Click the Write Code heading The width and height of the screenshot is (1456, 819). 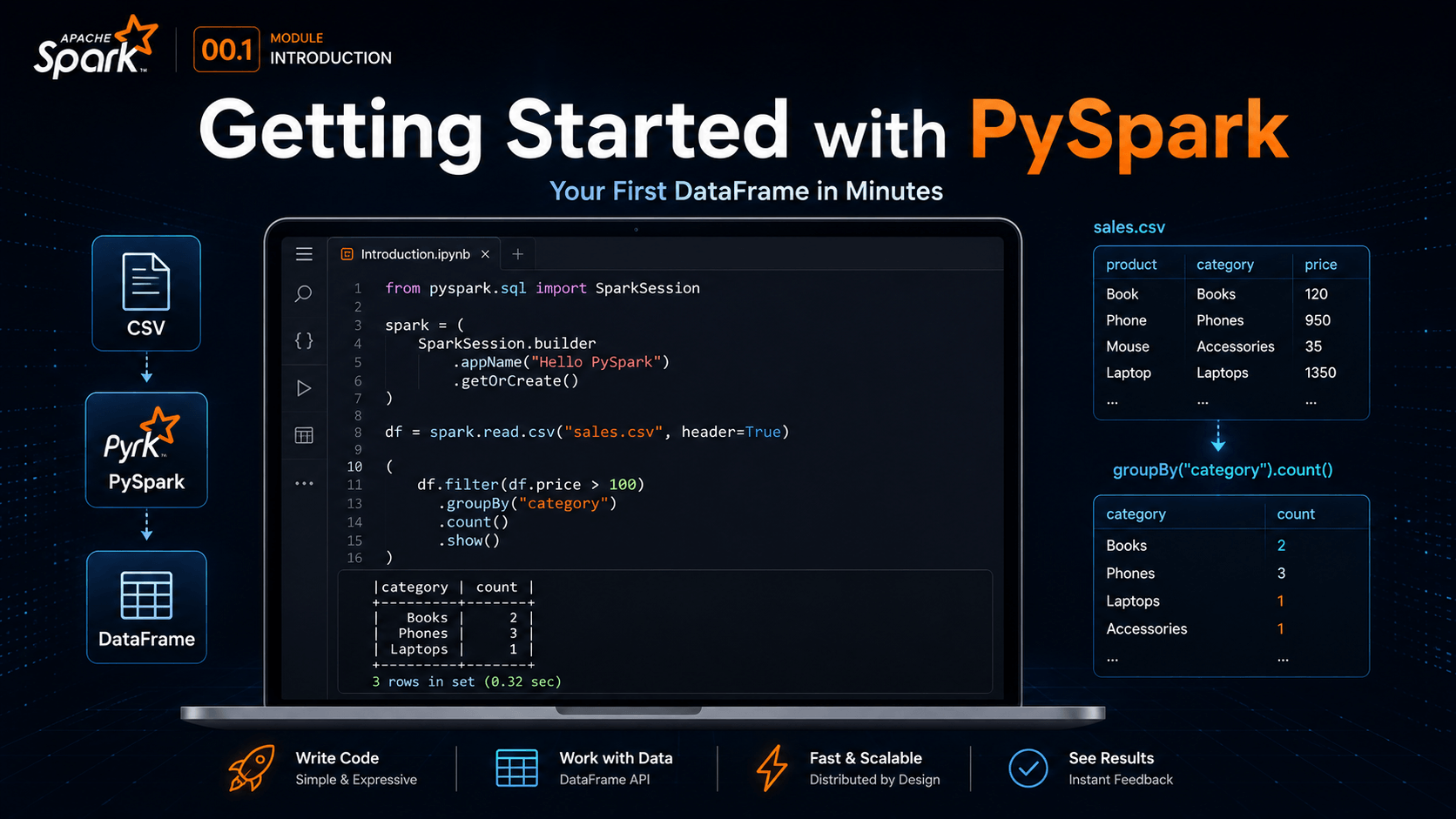click(x=337, y=758)
